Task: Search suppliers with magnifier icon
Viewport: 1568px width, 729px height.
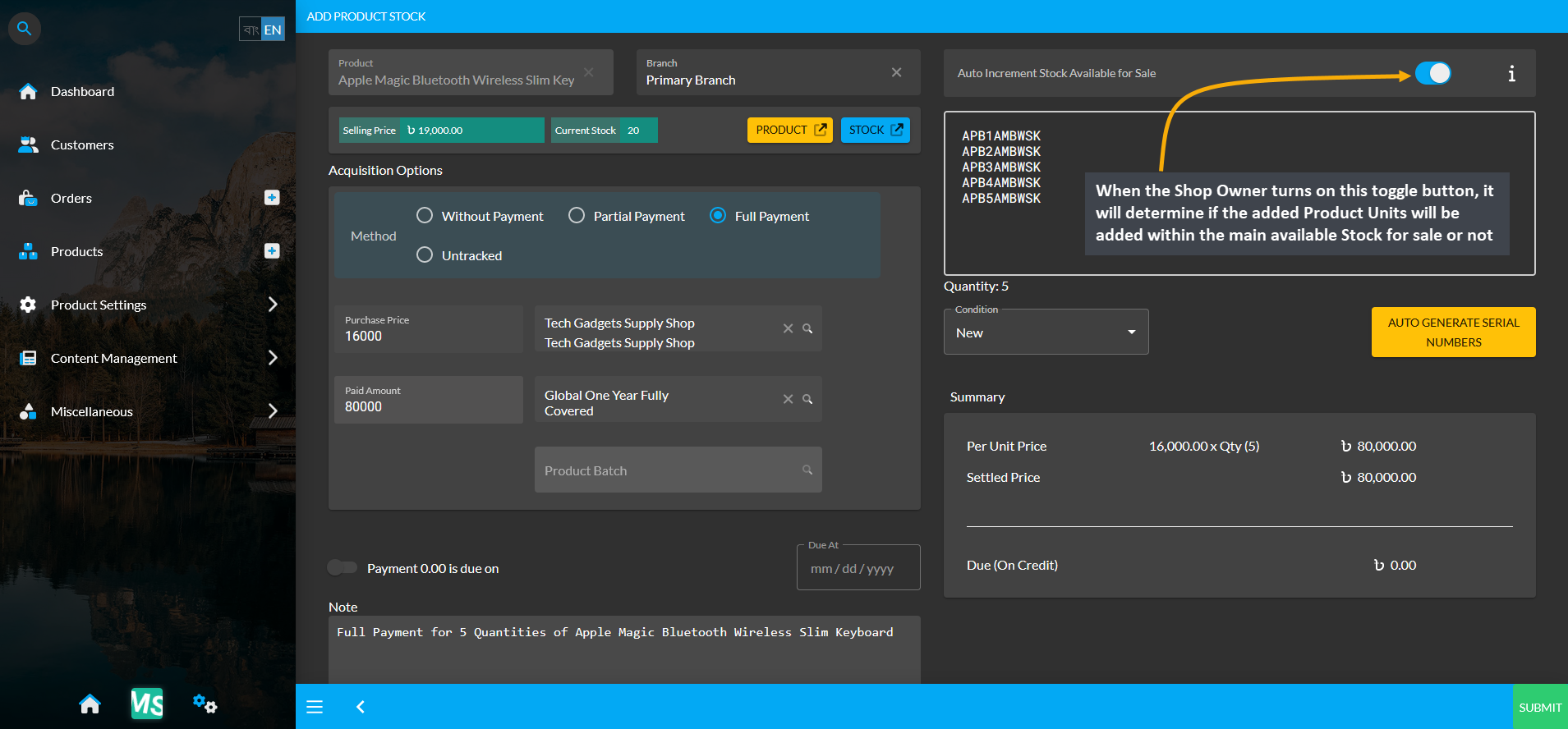Action: (x=807, y=328)
